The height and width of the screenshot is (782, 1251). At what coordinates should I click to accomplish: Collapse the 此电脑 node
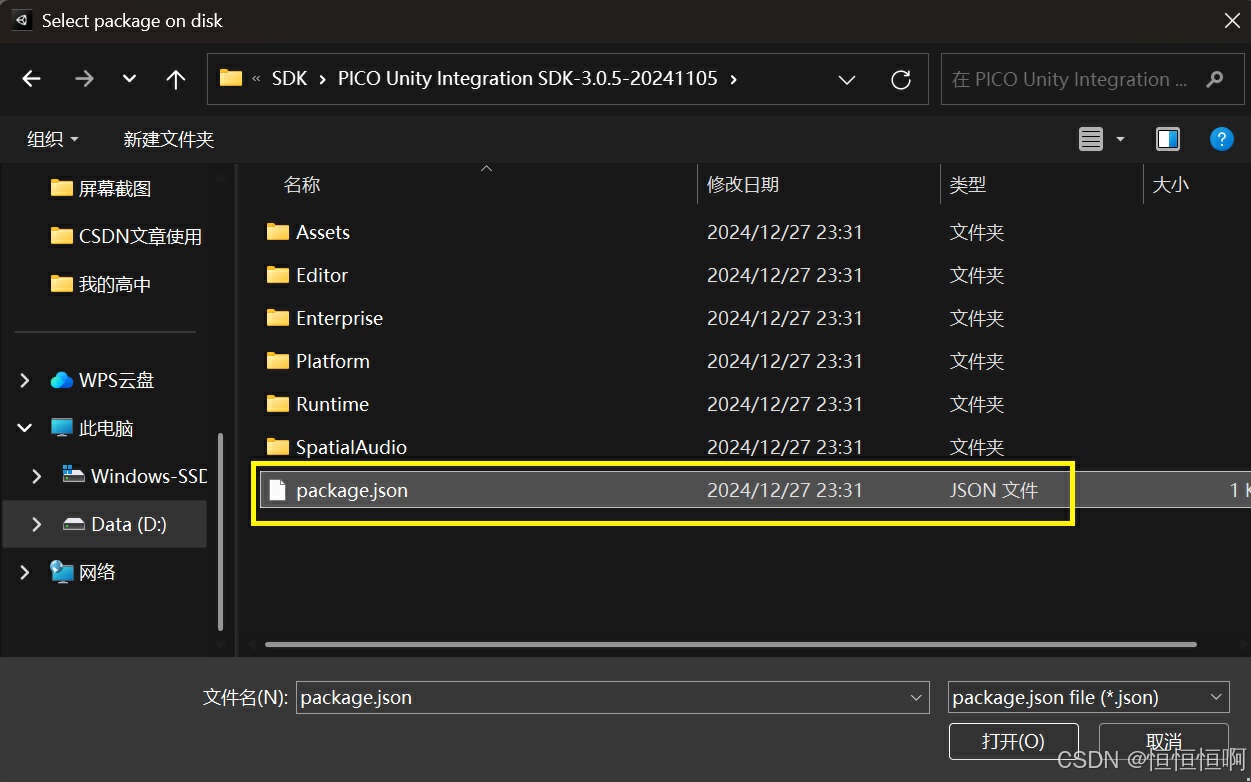click(25, 428)
